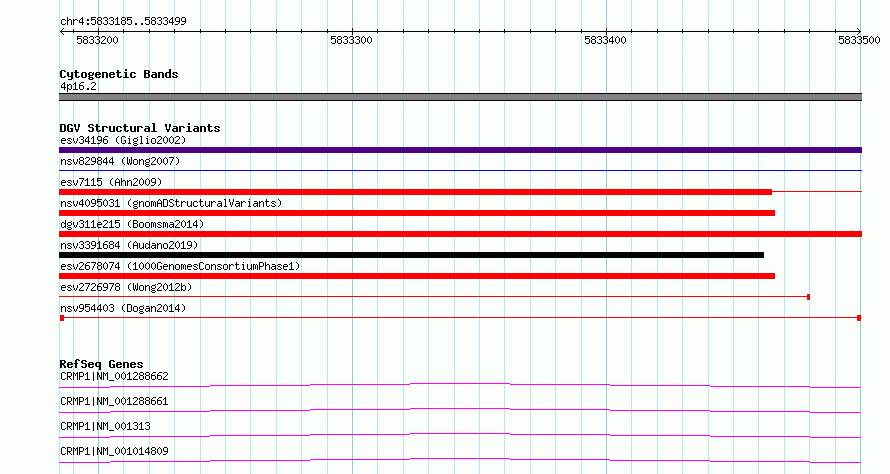890x474 pixels.
Task: Click the magenta line under CRMP1|NM_001313
Action: coord(460,435)
